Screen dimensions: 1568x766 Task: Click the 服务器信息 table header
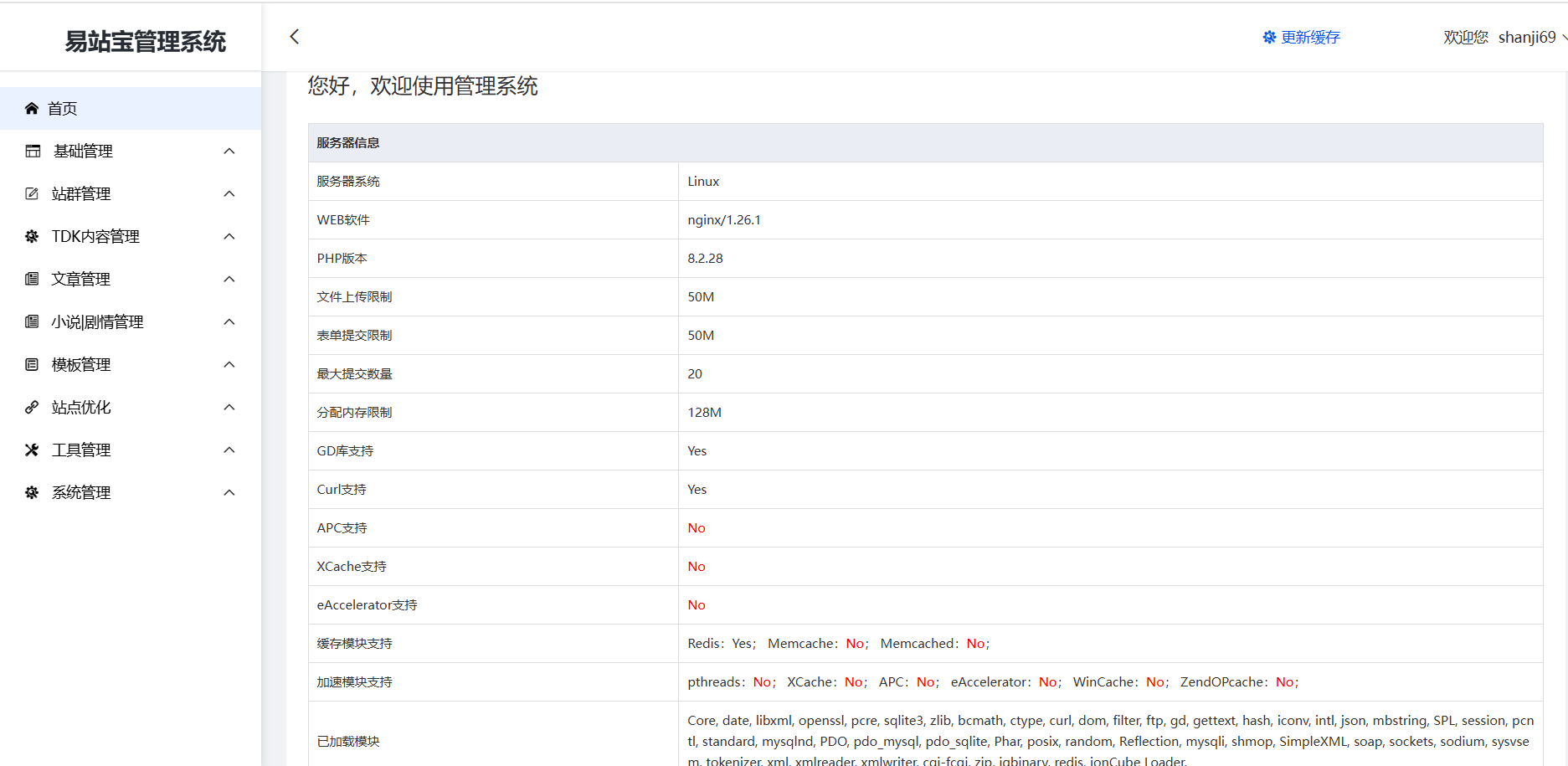pyautogui.click(x=348, y=142)
